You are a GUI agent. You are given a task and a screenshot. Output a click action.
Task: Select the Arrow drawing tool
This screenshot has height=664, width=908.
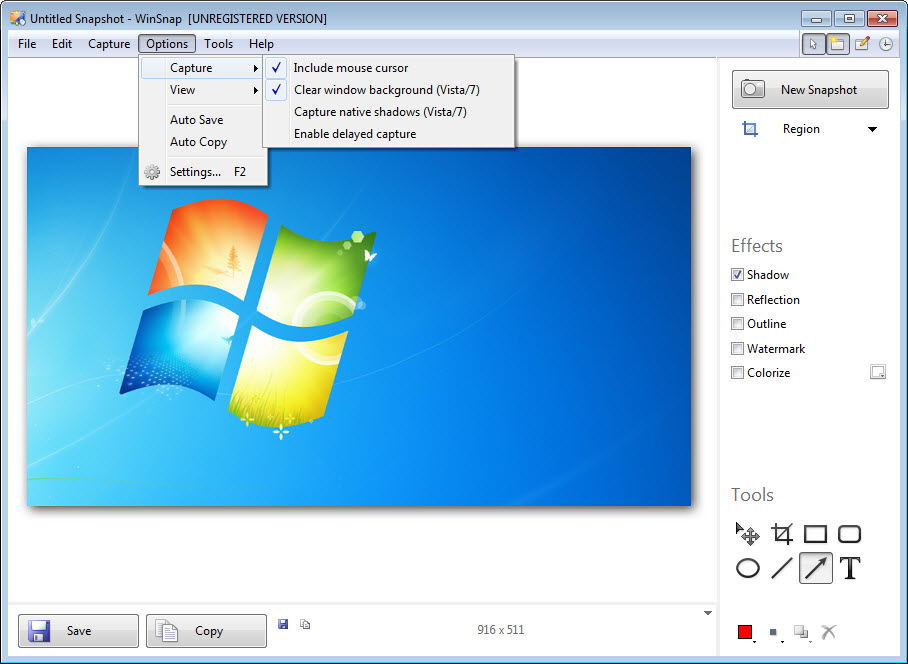815,568
